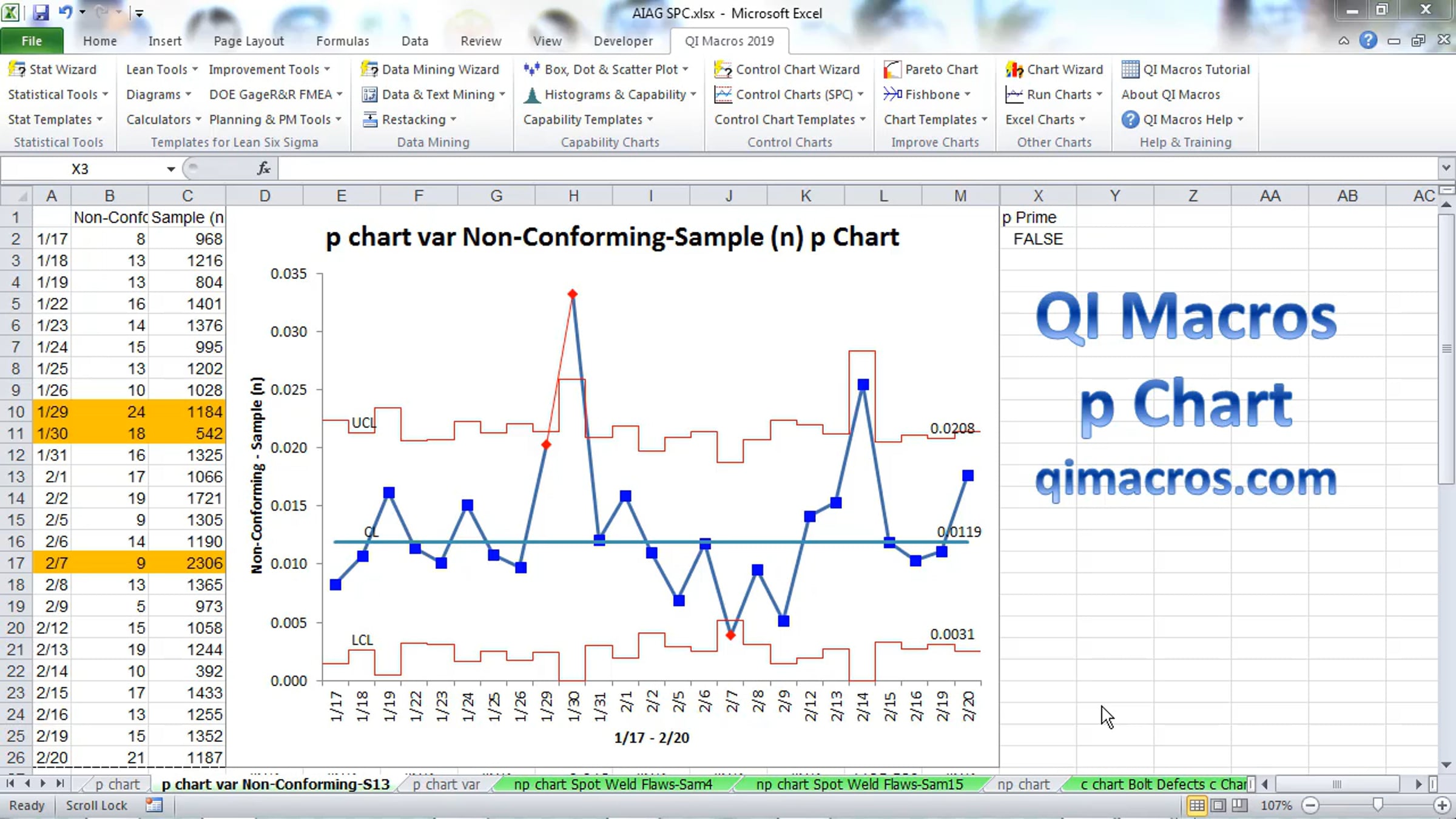The image size is (1456, 819).
Task: Open the Excel Help question mark icon
Action: 1368,41
